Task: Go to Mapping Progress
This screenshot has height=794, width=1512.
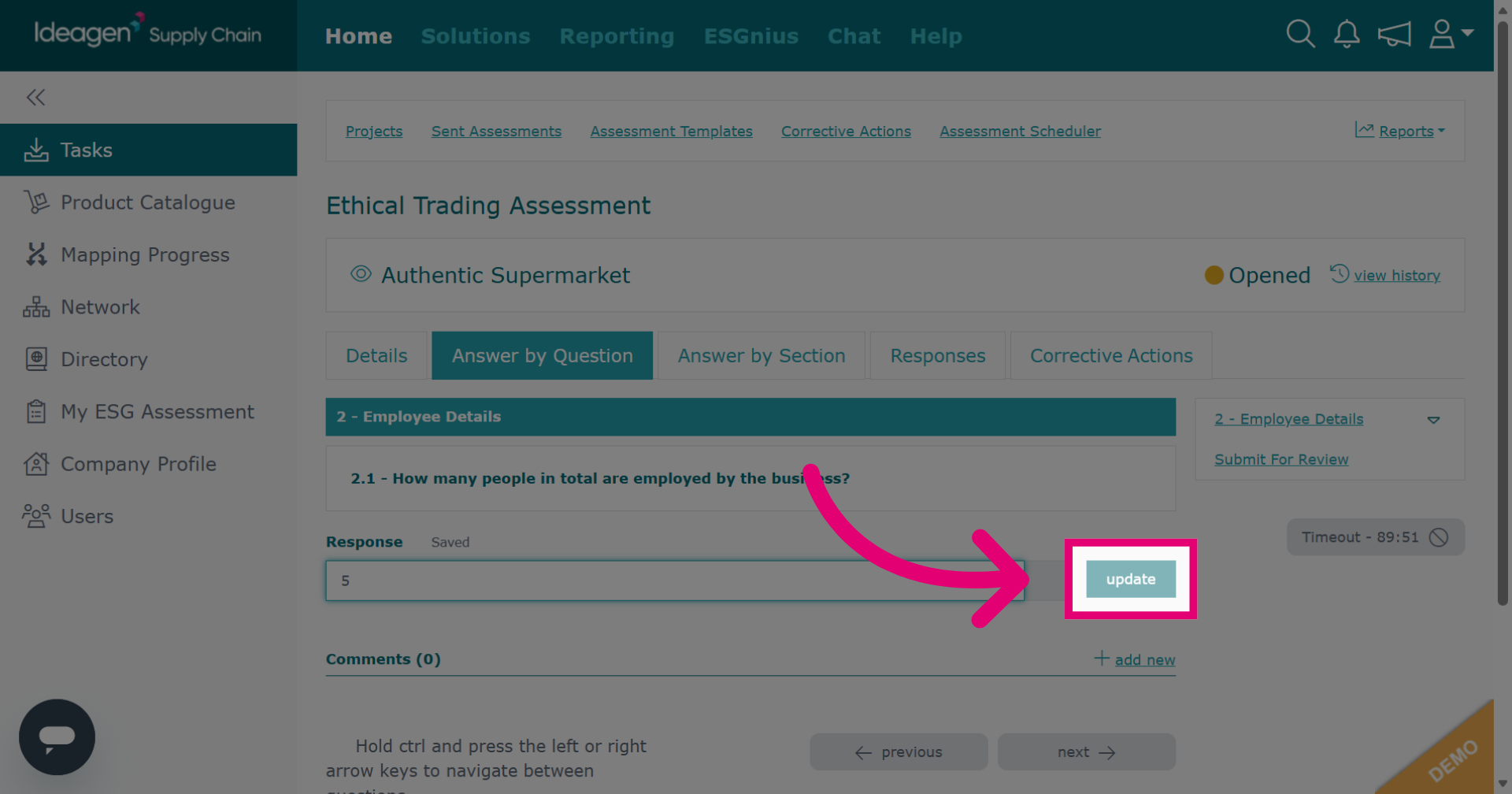Action: [148, 254]
